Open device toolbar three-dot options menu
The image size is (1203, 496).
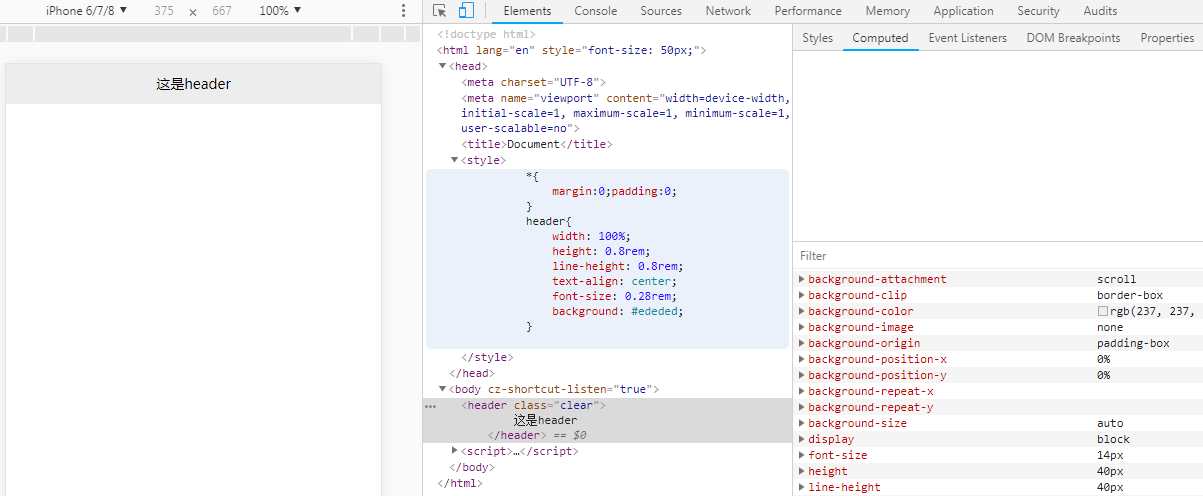[x=403, y=11]
